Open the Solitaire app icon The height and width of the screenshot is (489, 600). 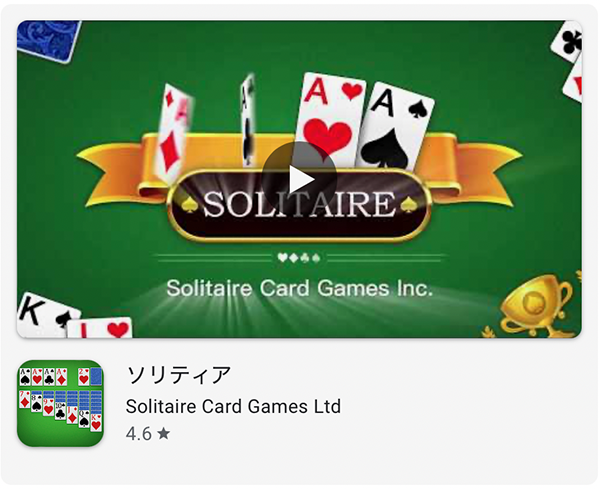(x=60, y=403)
